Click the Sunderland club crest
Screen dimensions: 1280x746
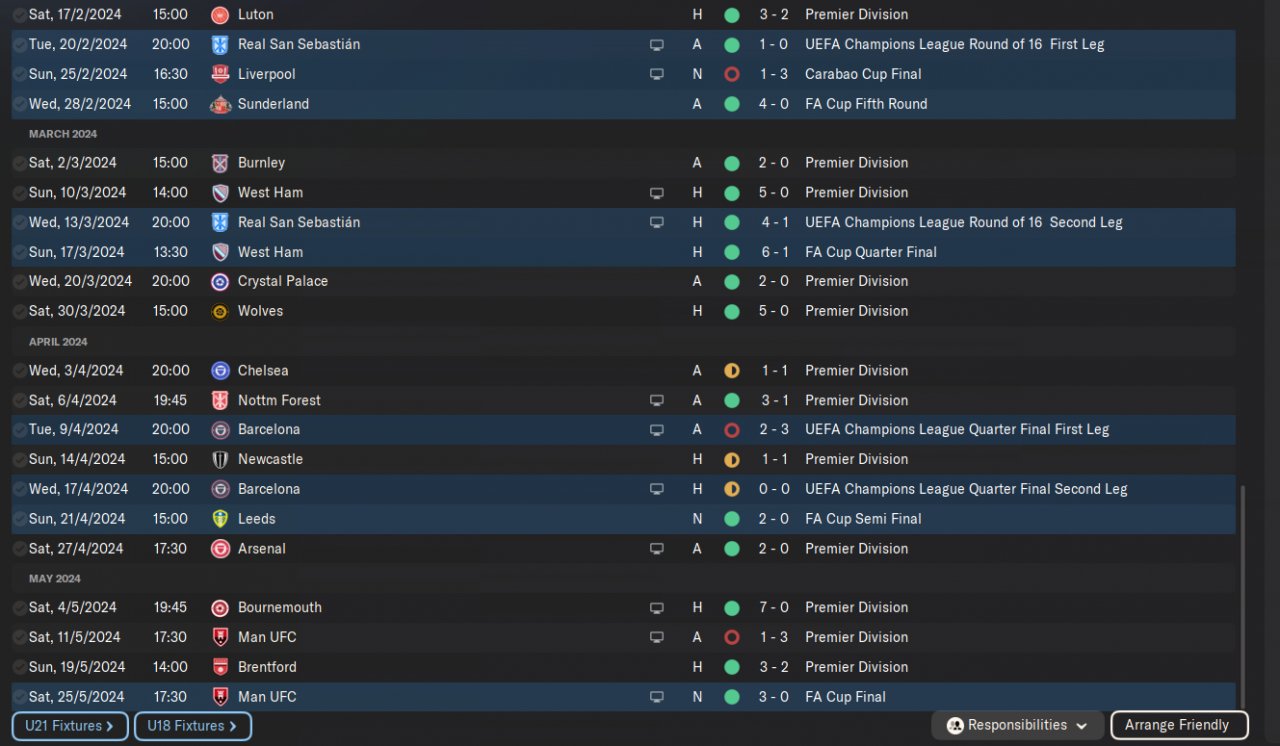[x=220, y=104]
